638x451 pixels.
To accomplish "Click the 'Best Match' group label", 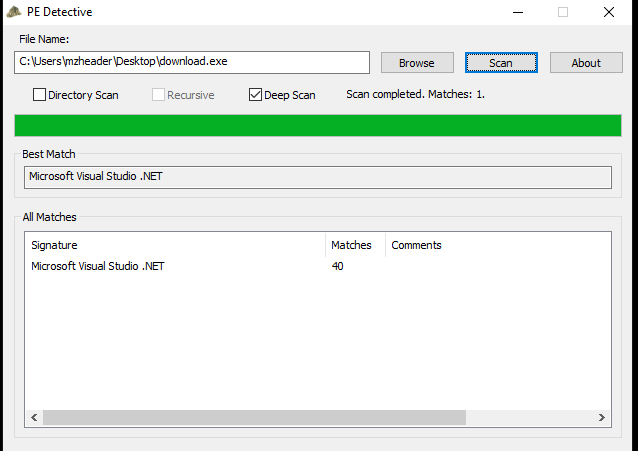I will (49, 154).
